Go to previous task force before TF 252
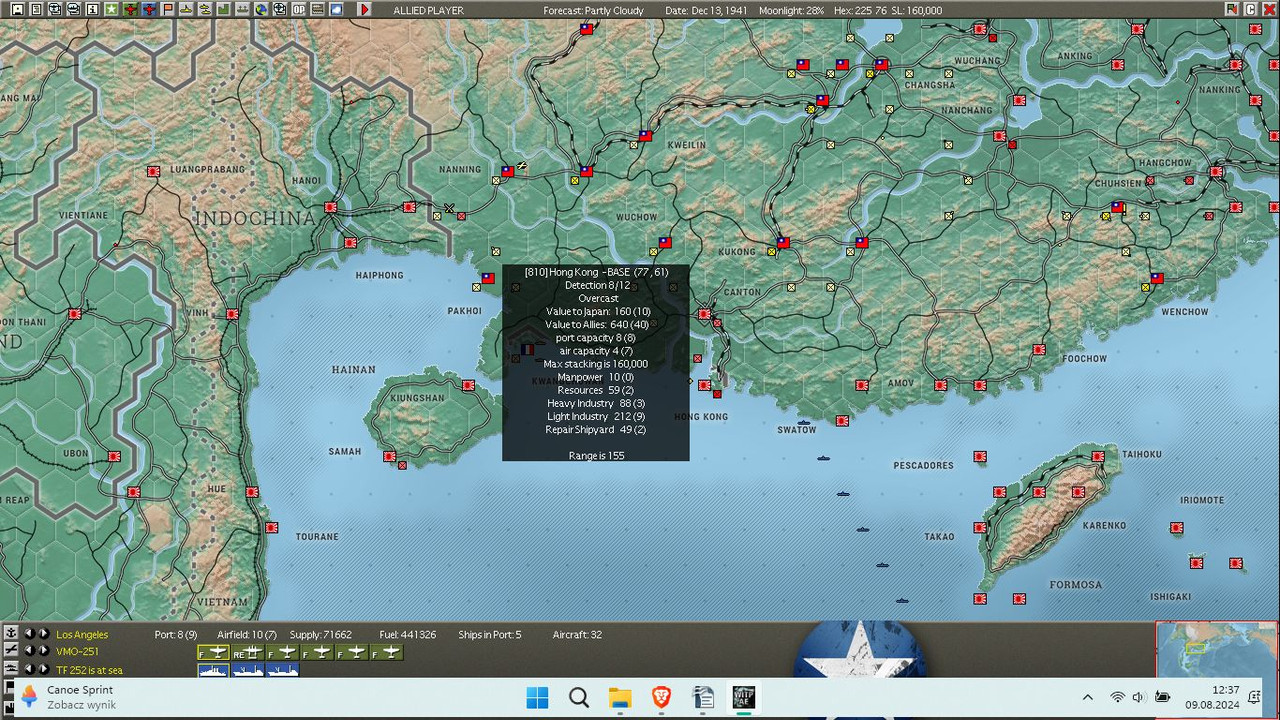The image size is (1280, 720). [x=29, y=669]
